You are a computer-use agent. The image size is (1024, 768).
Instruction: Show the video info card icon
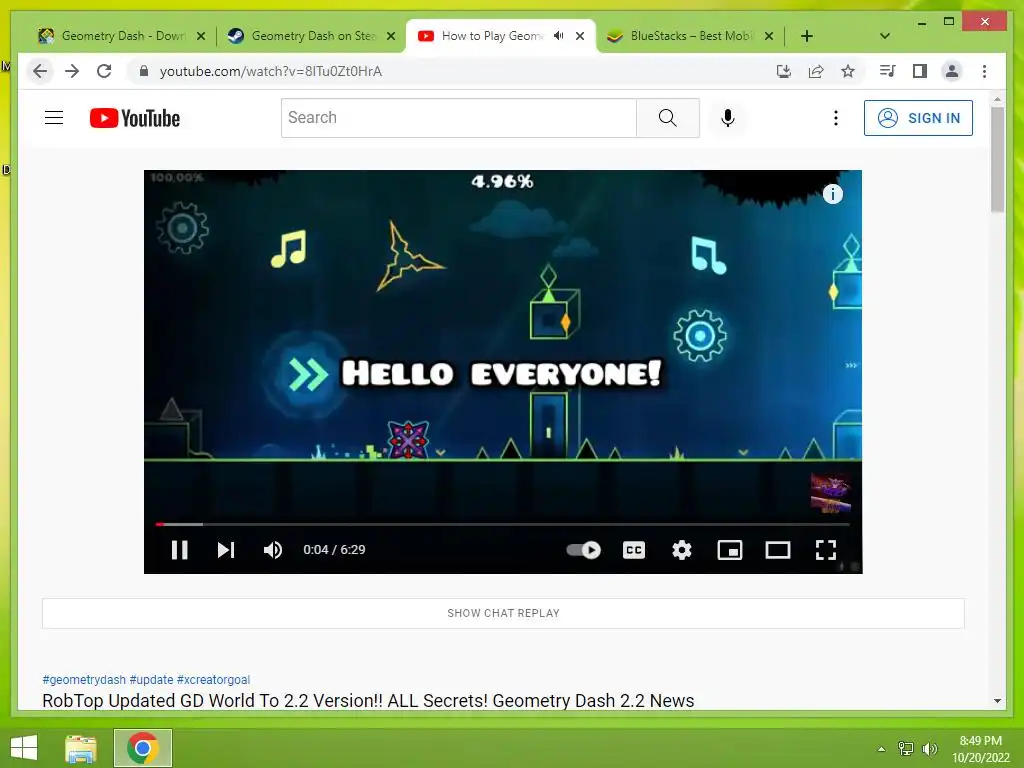[x=832, y=194]
